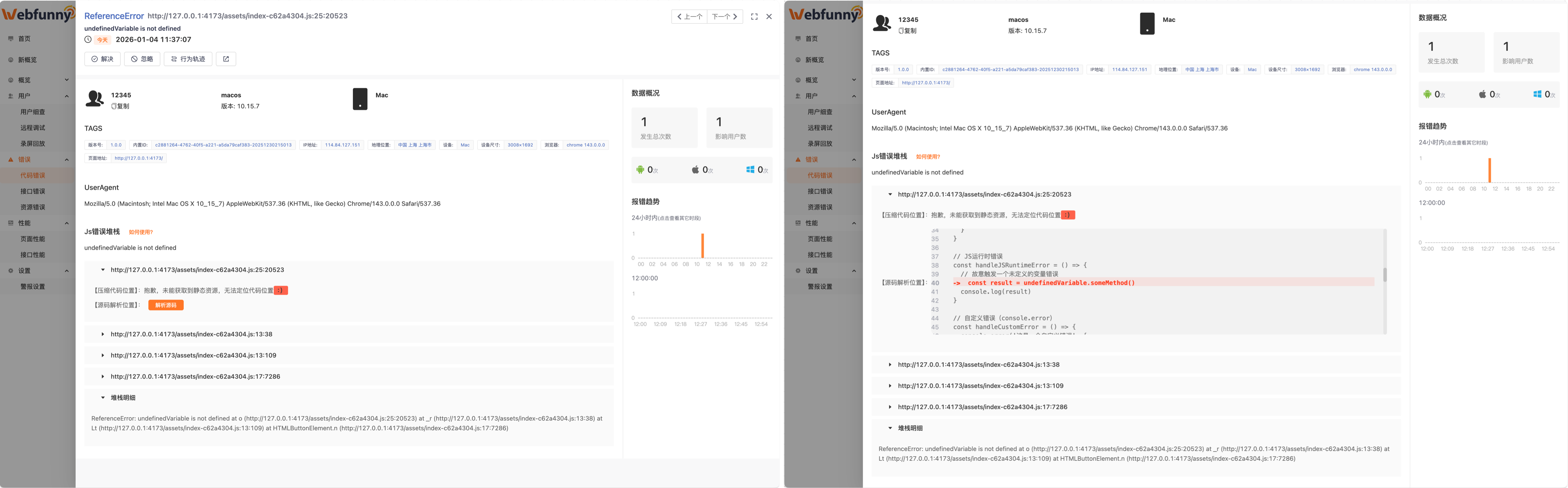This screenshot has width=1568, height=488.
Task: Open the 行为轨迹 behavior trace
Action: point(188,59)
